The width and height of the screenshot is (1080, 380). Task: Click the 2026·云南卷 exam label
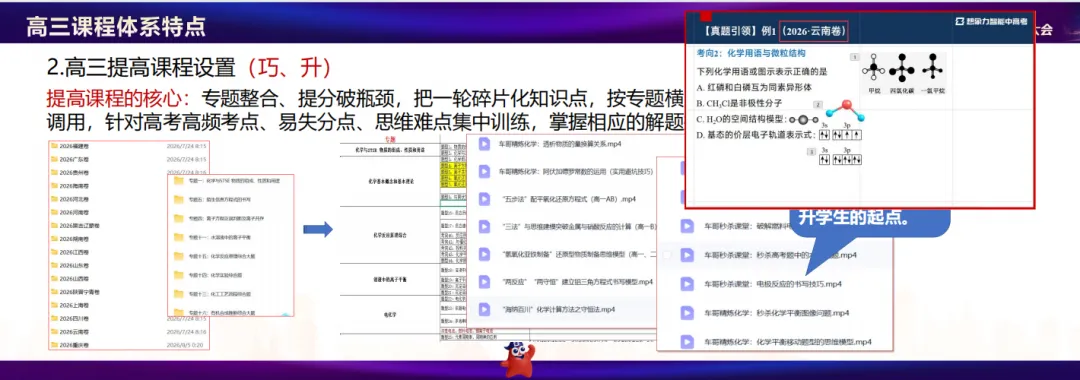coord(815,31)
